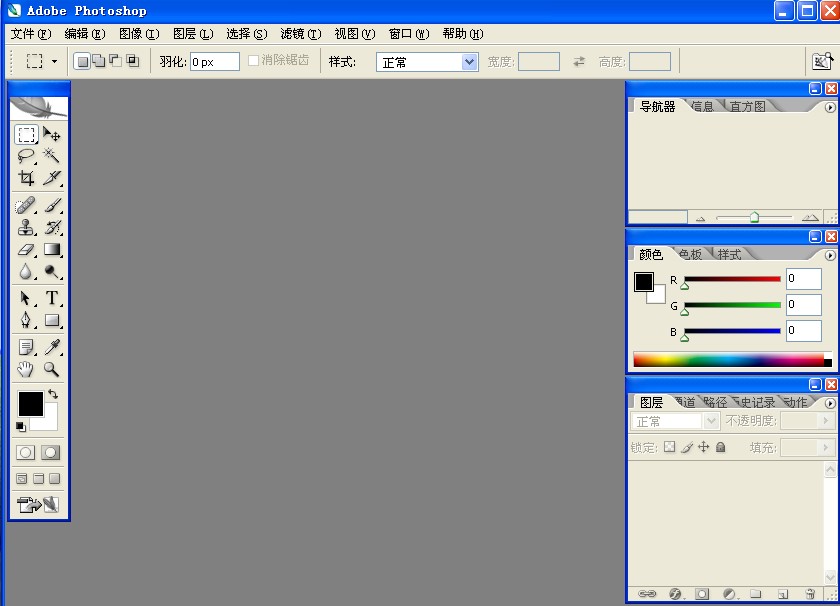Image resolution: width=840 pixels, height=606 pixels.
Task: Open the 滤镜 menu
Action: point(301,34)
